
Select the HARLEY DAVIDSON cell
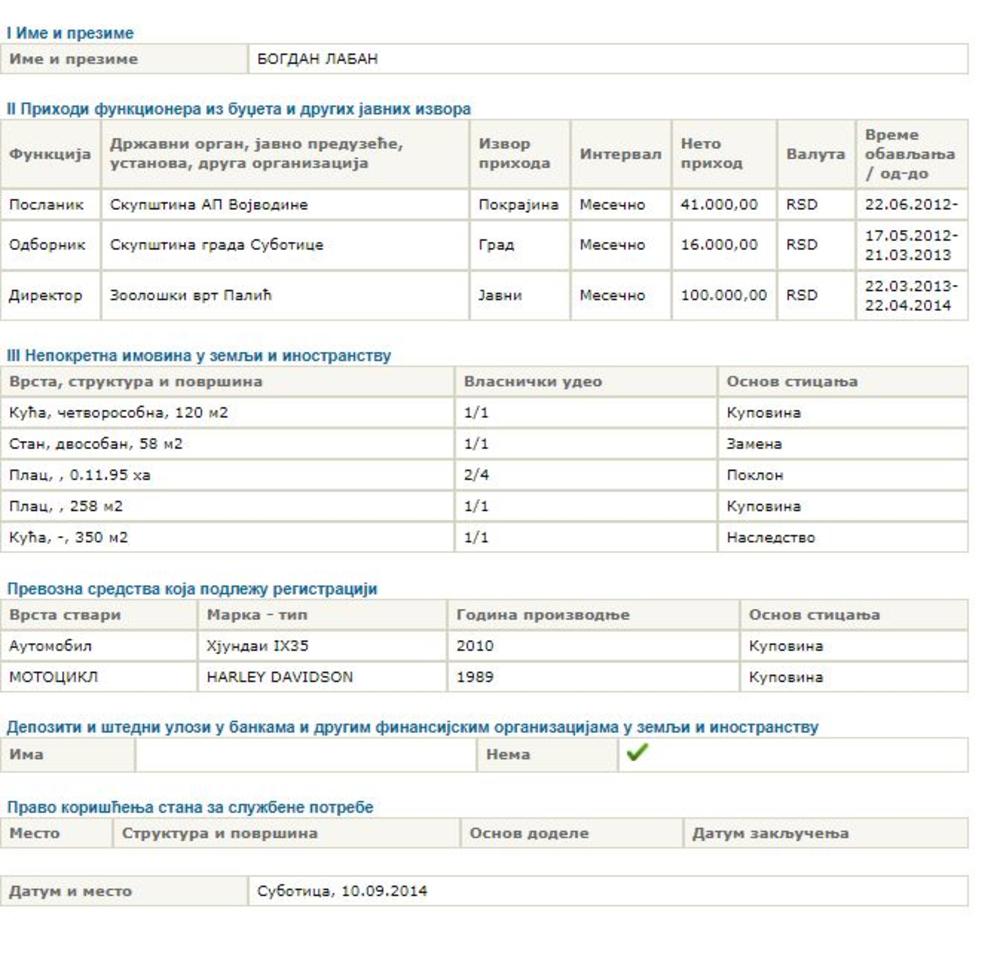(279, 677)
